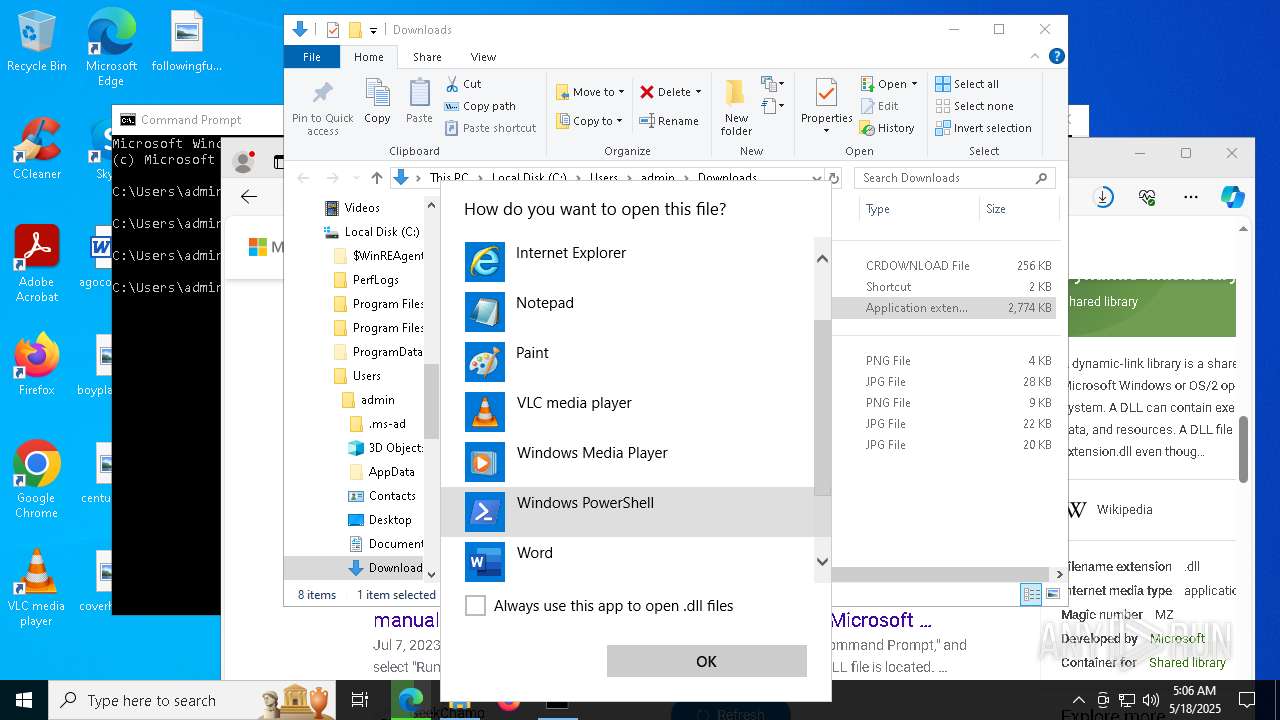Viewport: 1280px width, 720px height.
Task: Click Cut in Clipboard group
Action: (464, 84)
